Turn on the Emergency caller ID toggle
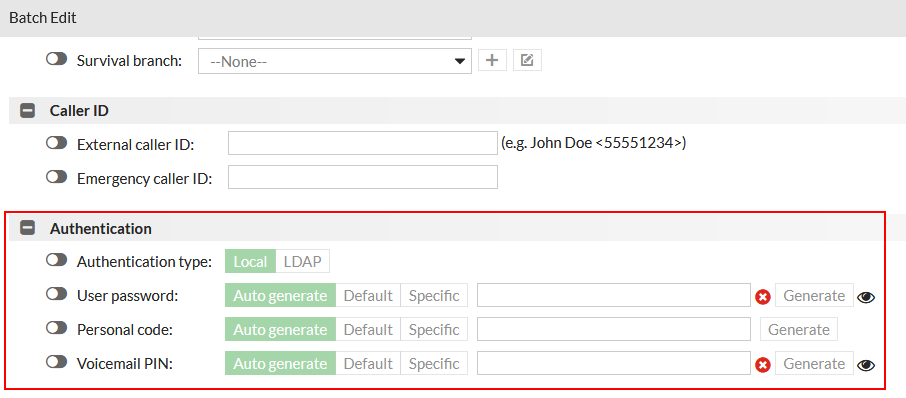The image size is (906, 398). pyautogui.click(x=57, y=177)
